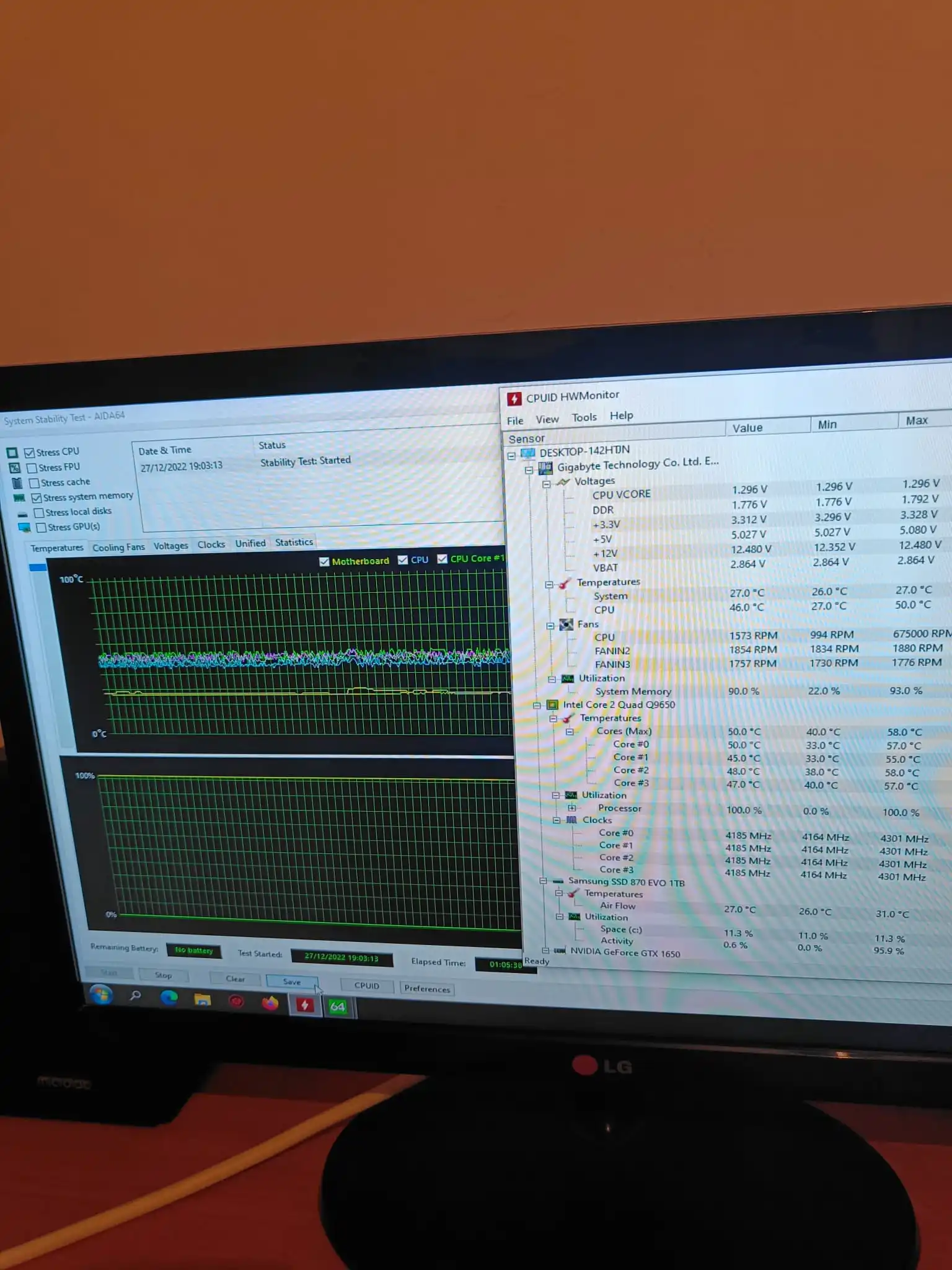Click the Gigabyte motherboard icon
This screenshot has width=952, height=1270.
click(x=545, y=468)
